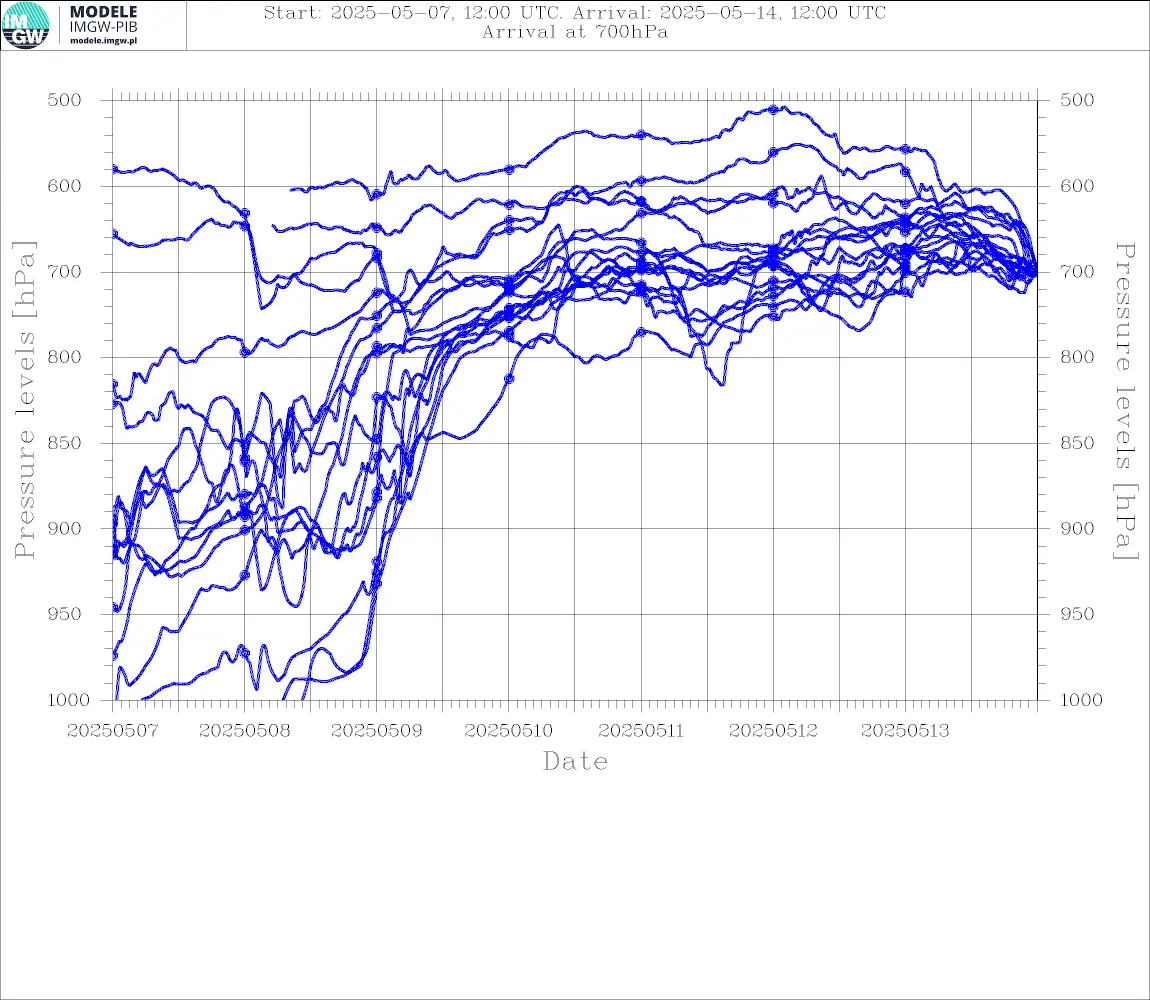1150x1000 pixels.
Task: Click the right axis 600 label
Action: (x=1077, y=186)
